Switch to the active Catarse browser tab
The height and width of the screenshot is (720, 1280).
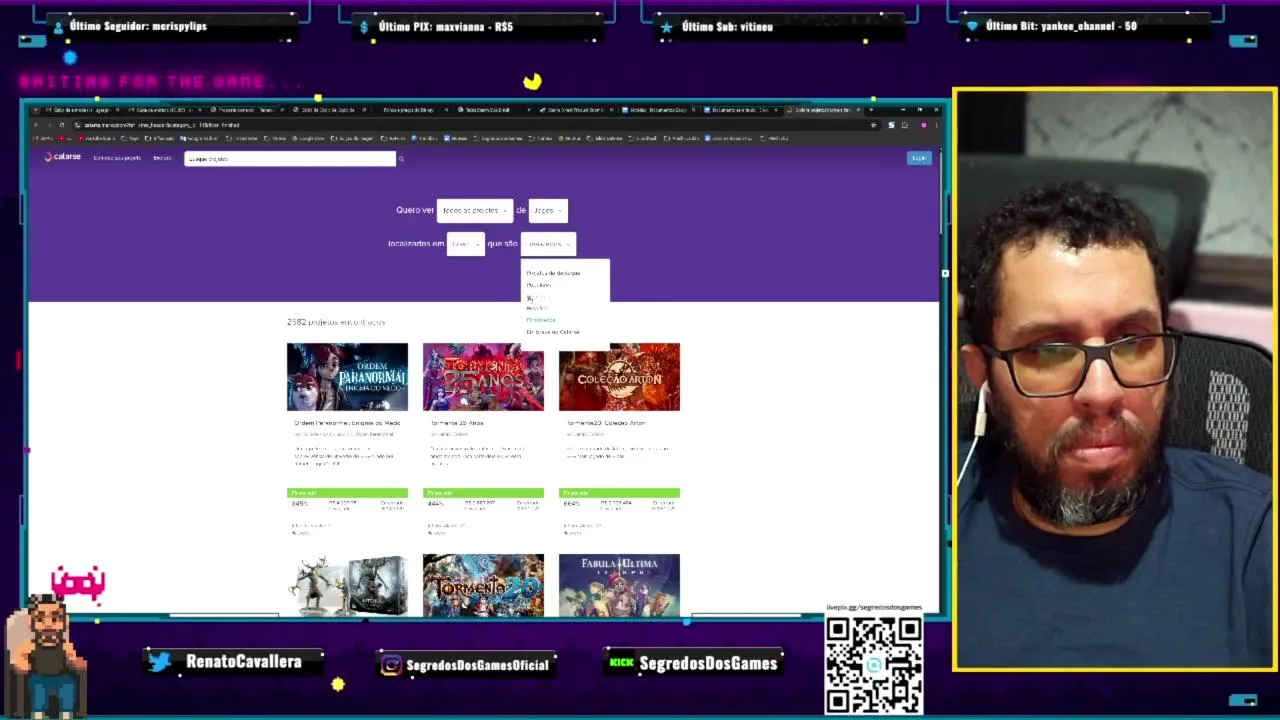click(x=826, y=110)
